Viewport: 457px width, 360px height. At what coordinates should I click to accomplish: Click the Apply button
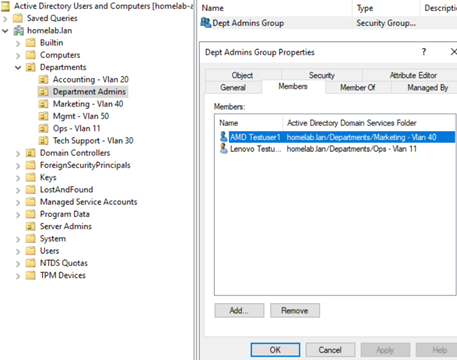(385, 350)
